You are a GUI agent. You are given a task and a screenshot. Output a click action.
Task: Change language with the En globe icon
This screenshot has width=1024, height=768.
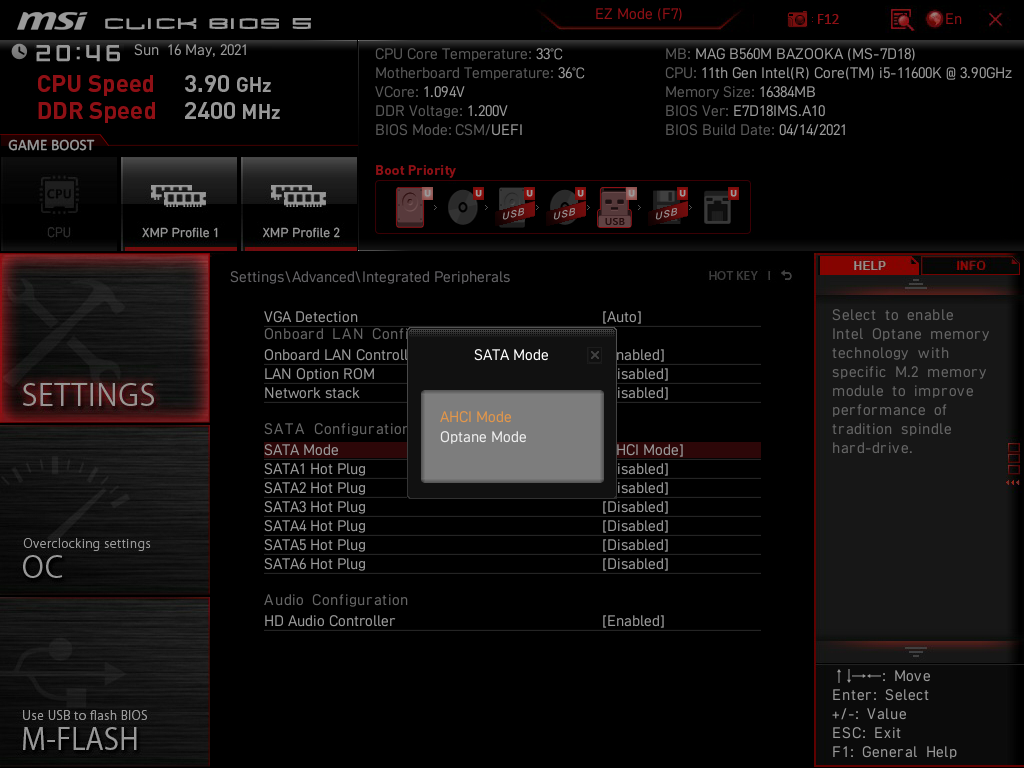tap(944, 20)
